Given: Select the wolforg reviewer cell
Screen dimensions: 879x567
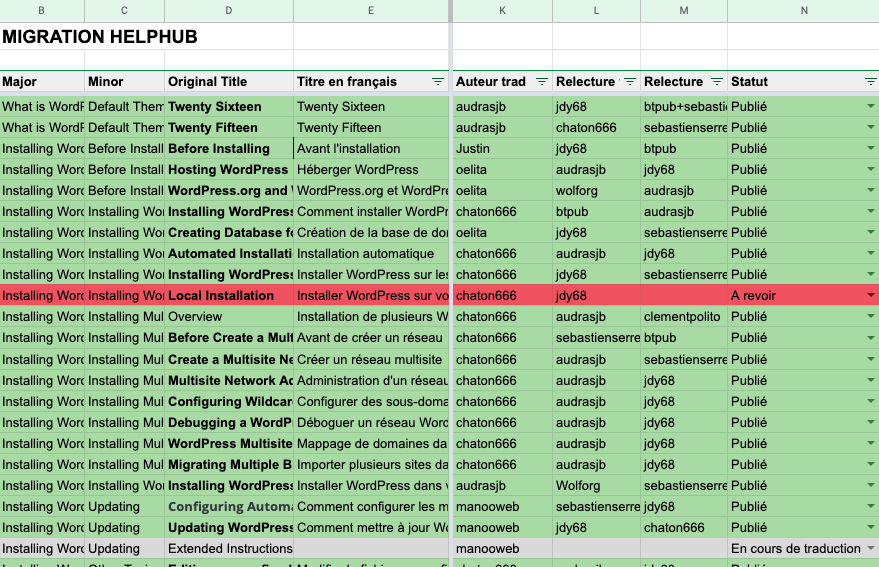Looking at the screenshot, I should (x=596, y=191).
